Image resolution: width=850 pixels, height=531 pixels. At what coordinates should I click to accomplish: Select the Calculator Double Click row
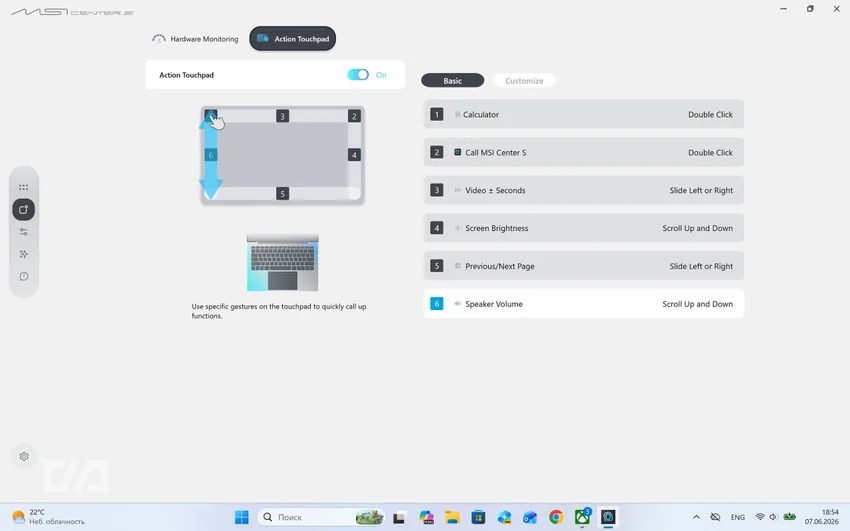(x=583, y=114)
